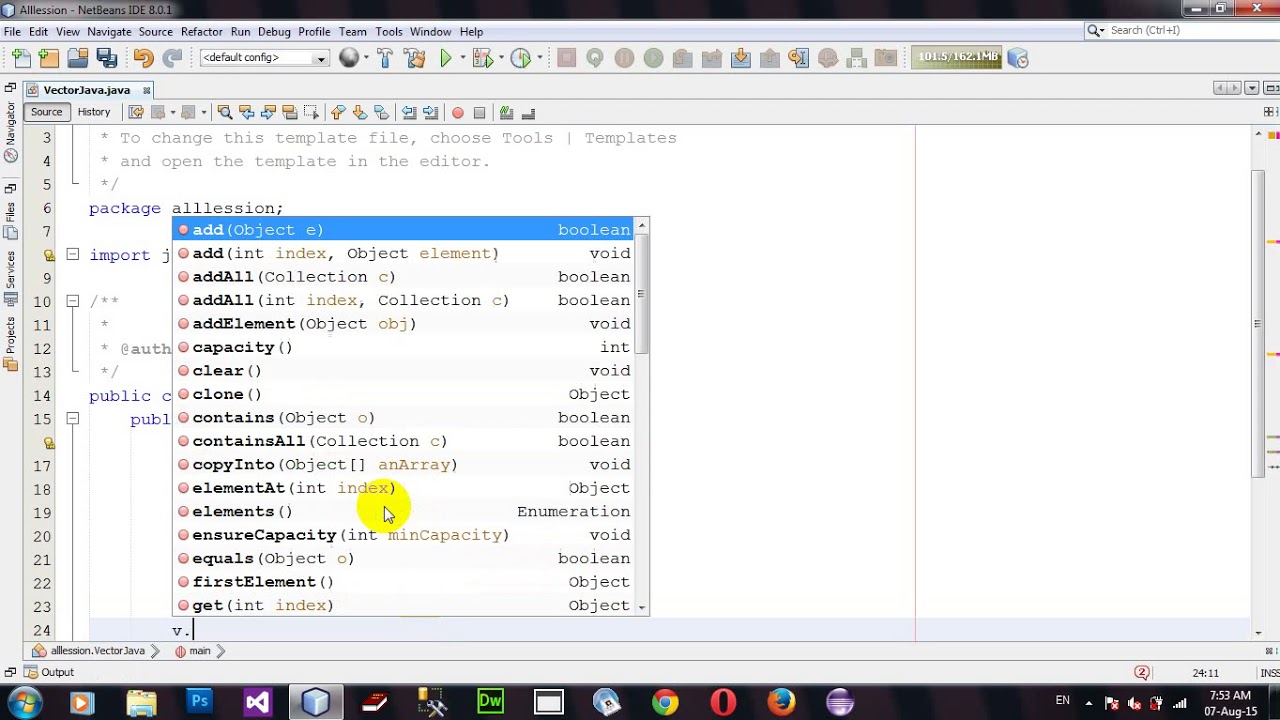Click the New Project icon
This screenshot has width=1280, height=720.
(49, 58)
